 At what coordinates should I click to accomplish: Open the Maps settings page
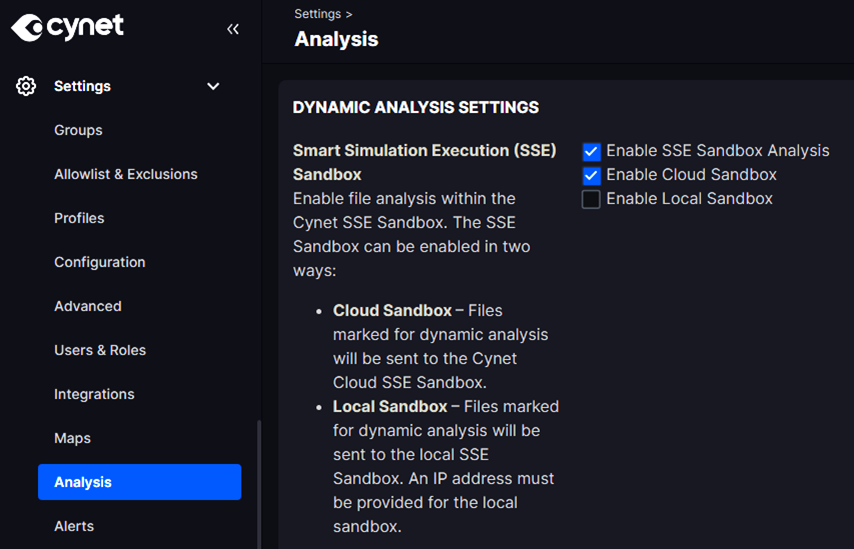coord(72,438)
